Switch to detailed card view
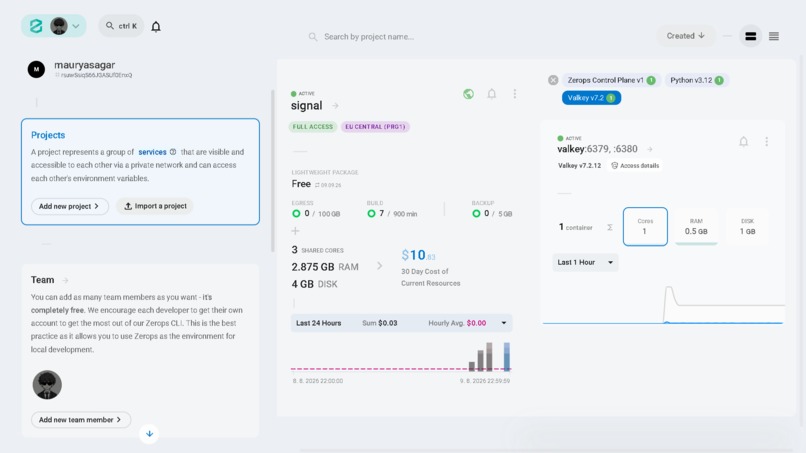This screenshot has width=806, height=453. point(750,36)
